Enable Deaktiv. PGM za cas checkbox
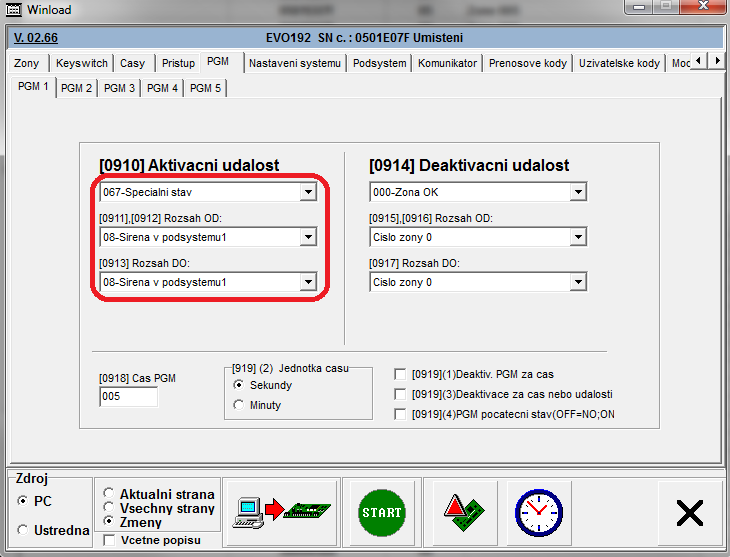This screenshot has width=730, height=557. click(x=401, y=375)
